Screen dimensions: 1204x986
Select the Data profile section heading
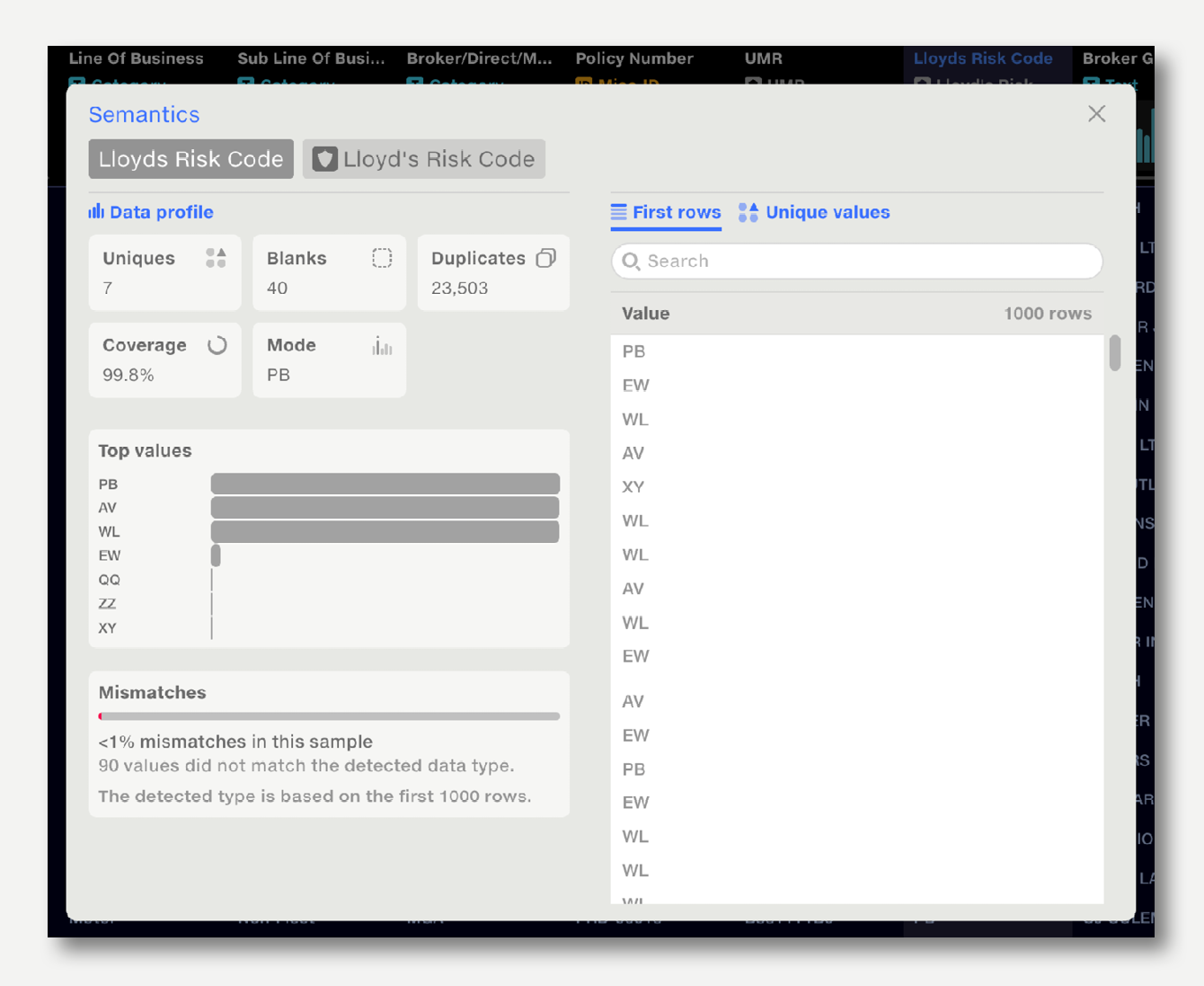151,212
